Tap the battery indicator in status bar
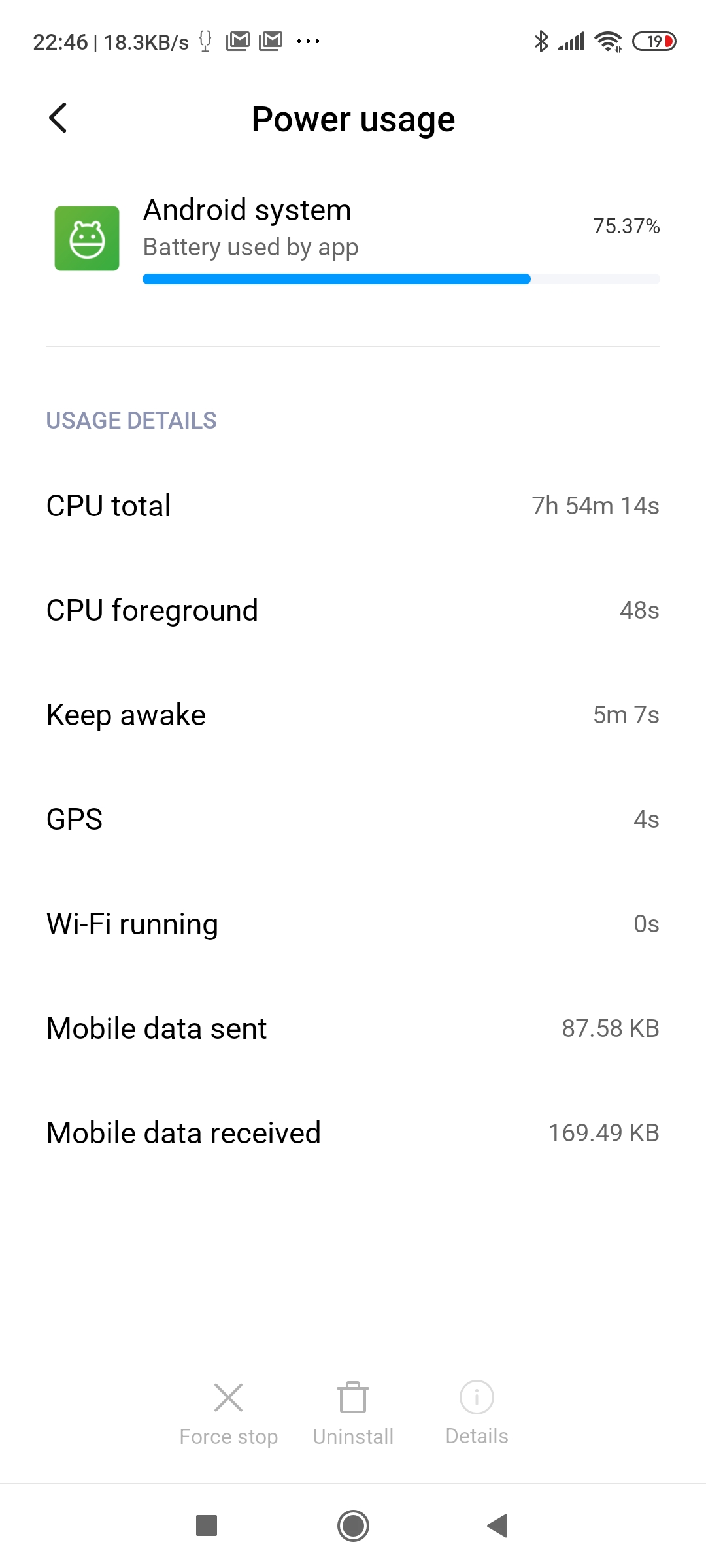The image size is (706, 1568). coord(654,42)
